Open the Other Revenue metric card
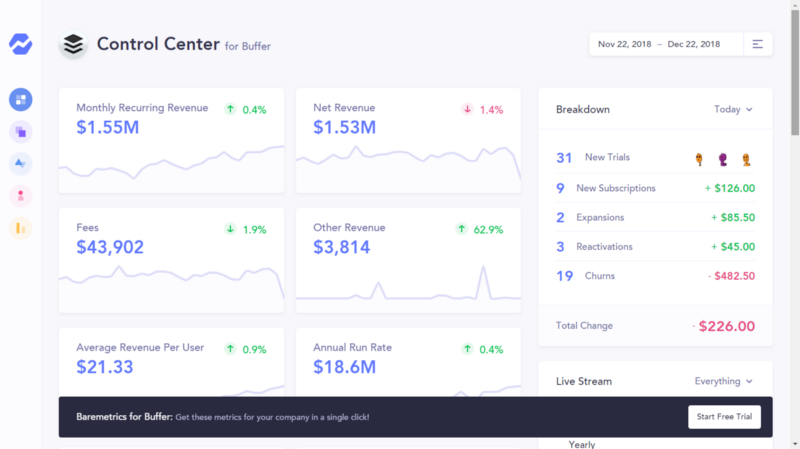 tap(408, 260)
